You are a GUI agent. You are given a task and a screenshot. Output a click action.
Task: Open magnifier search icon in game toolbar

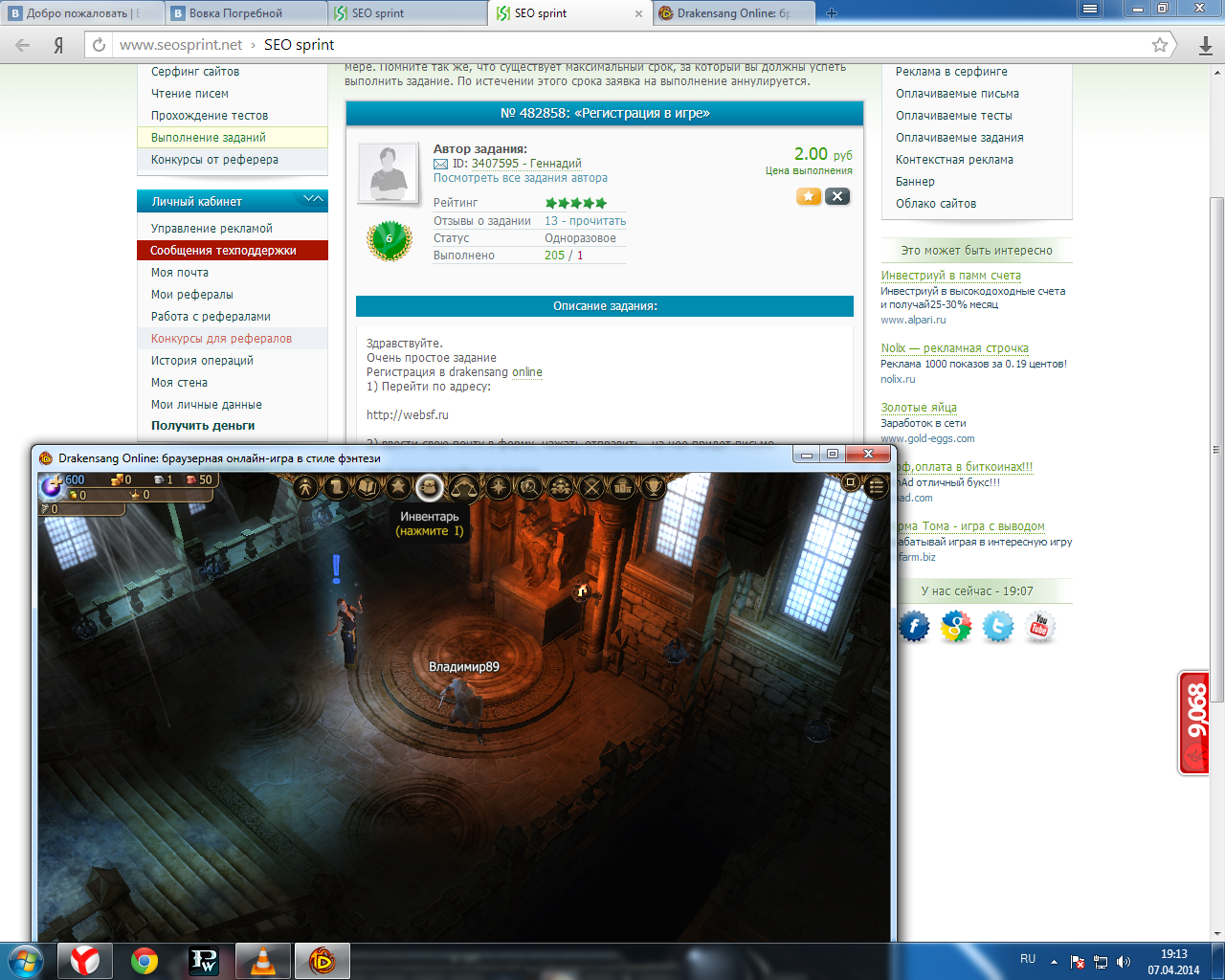(529, 487)
